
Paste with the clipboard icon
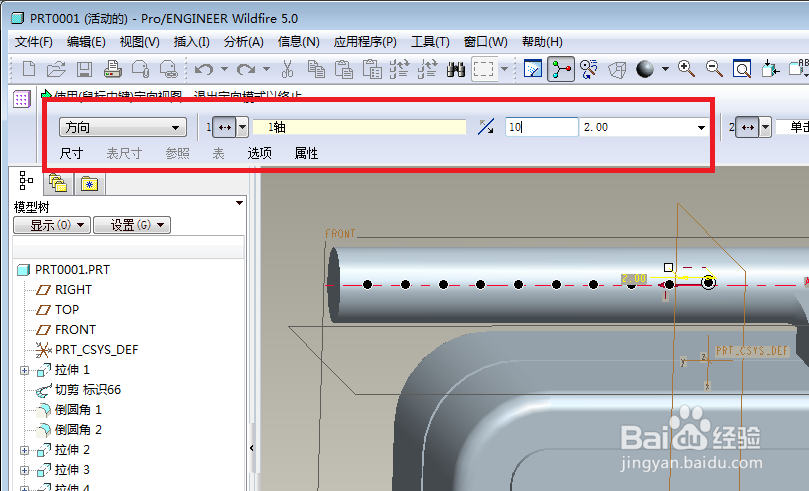click(344, 69)
